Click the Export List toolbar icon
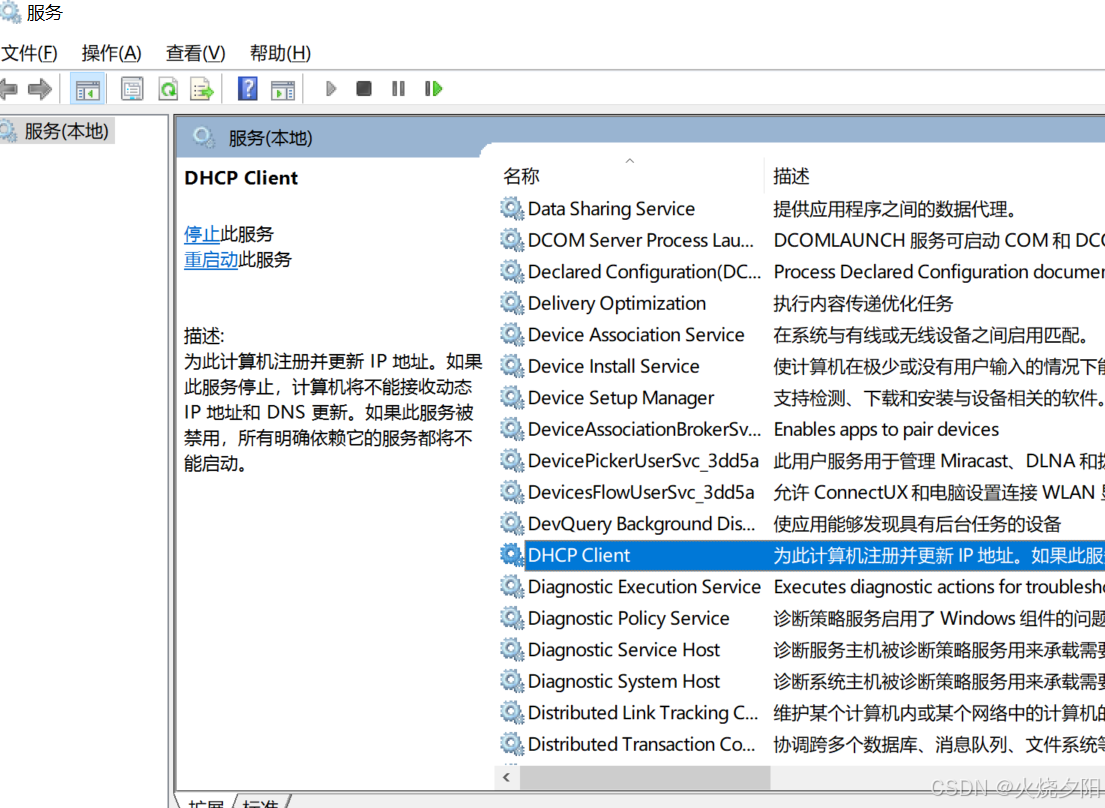This screenshot has height=808, width=1105. coord(203,89)
